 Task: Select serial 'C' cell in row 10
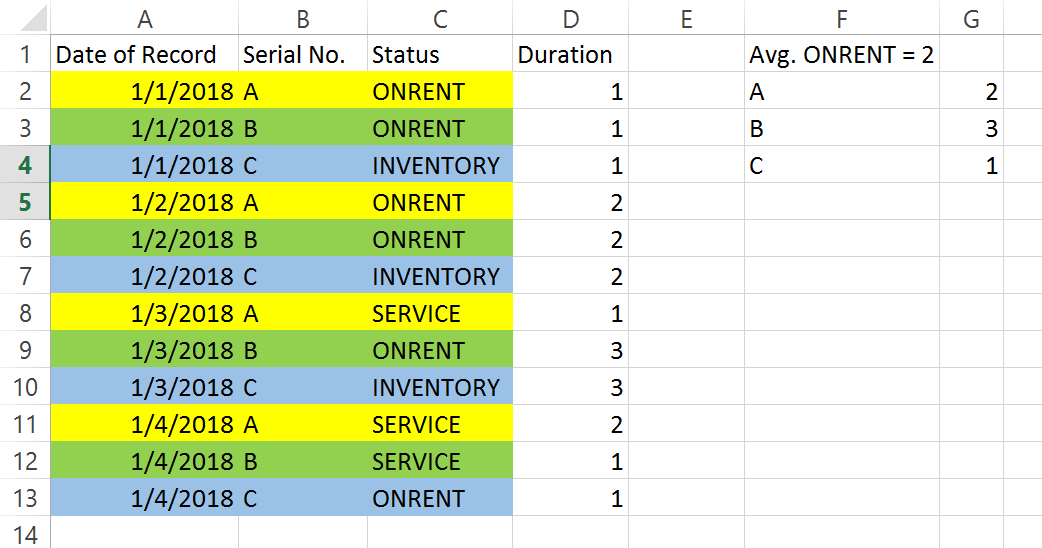tap(303, 387)
